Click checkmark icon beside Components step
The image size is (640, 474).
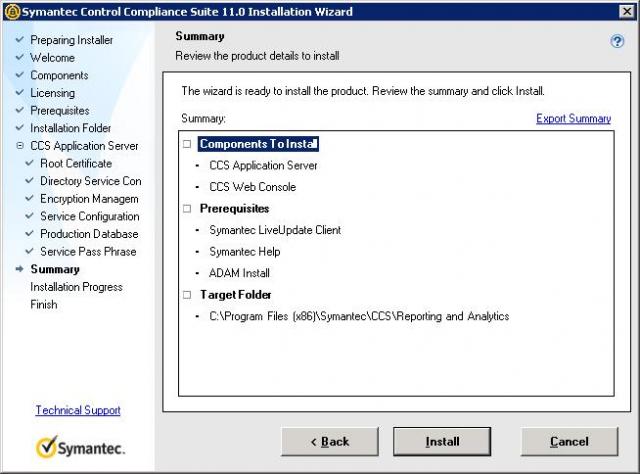[20, 75]
